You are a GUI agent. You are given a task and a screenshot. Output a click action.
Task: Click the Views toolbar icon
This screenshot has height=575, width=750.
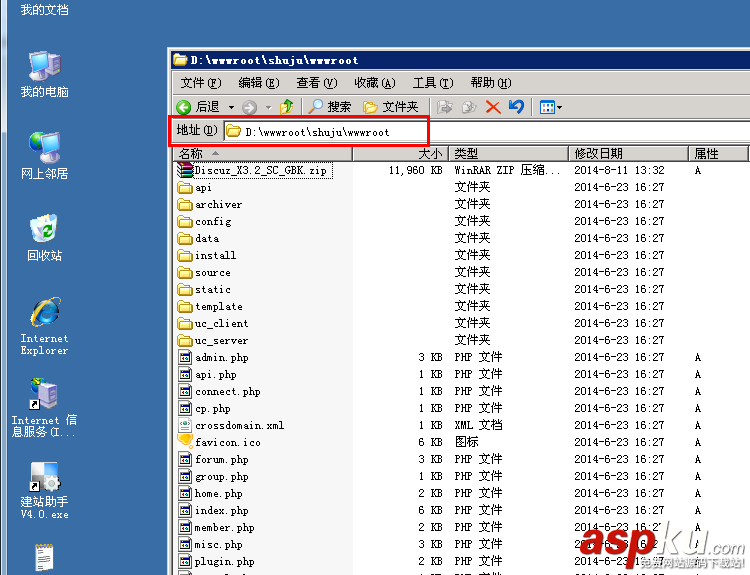(x=547, y=107)
